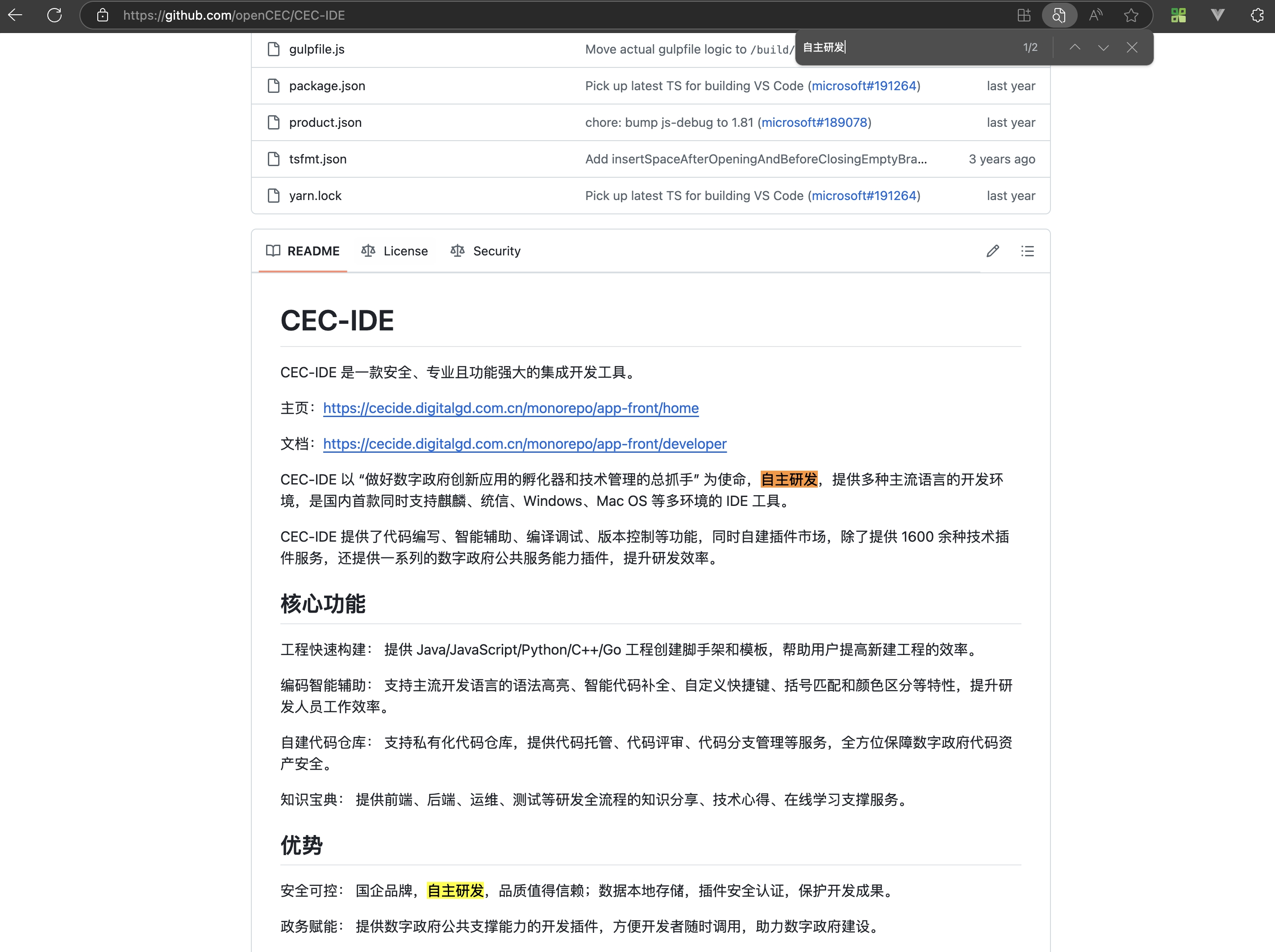Switch to the Security tab
Screen dimensions: 1275x952
click(485, 251)
